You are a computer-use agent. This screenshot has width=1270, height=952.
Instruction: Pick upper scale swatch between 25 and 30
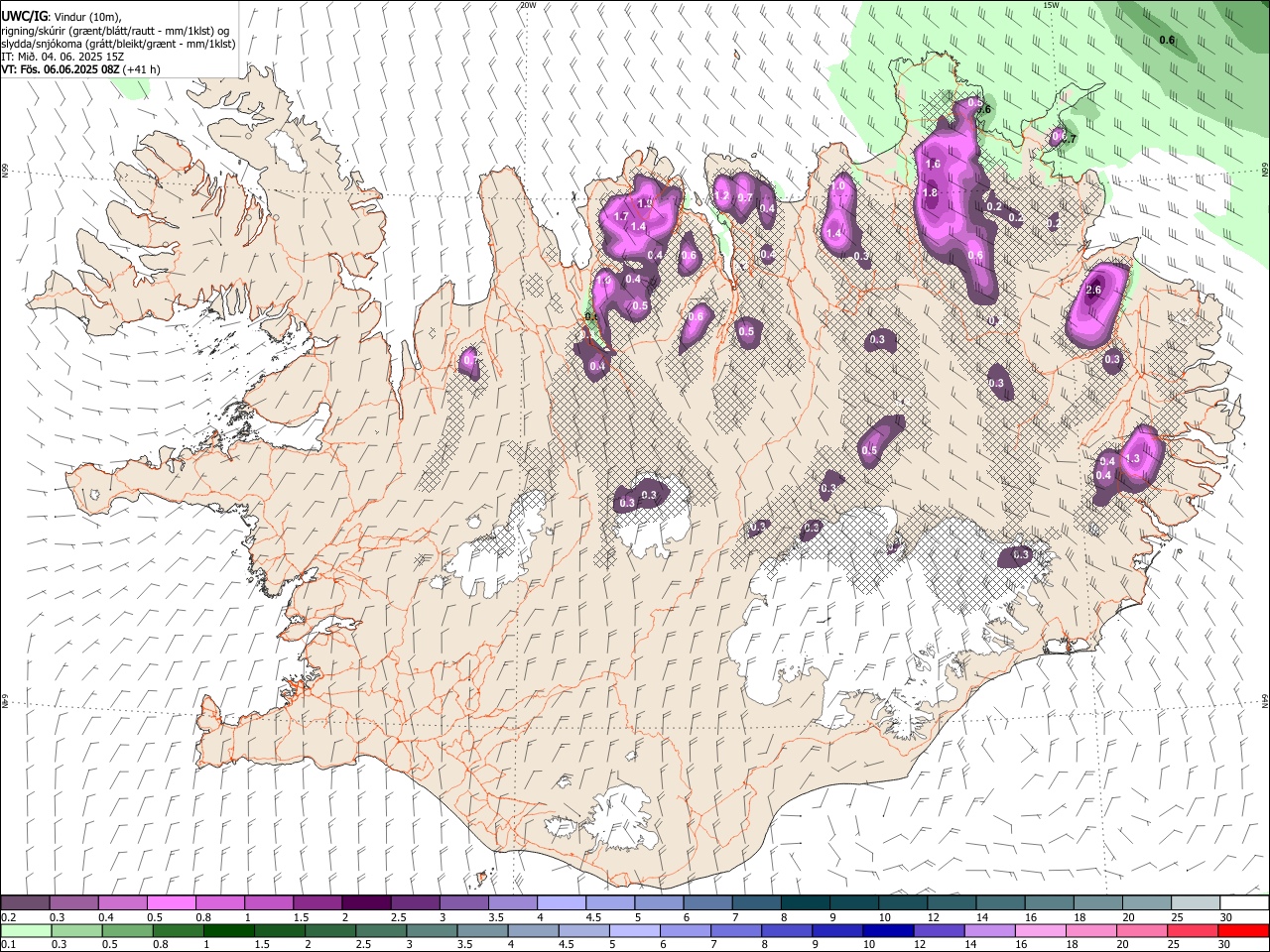click(1195, 902)
